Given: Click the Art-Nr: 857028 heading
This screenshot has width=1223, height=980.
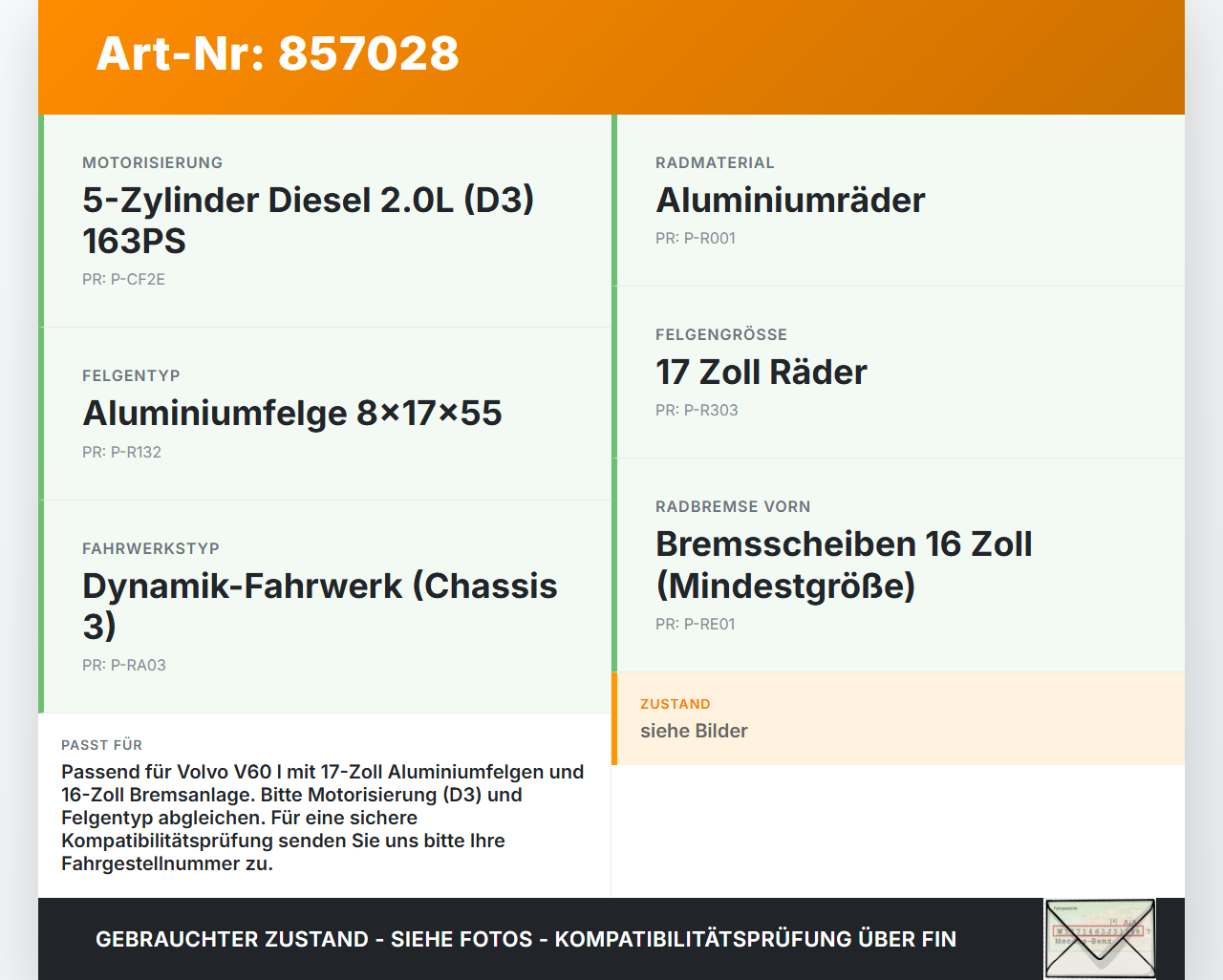Looking at the screenshot, I should coord(277,53).
